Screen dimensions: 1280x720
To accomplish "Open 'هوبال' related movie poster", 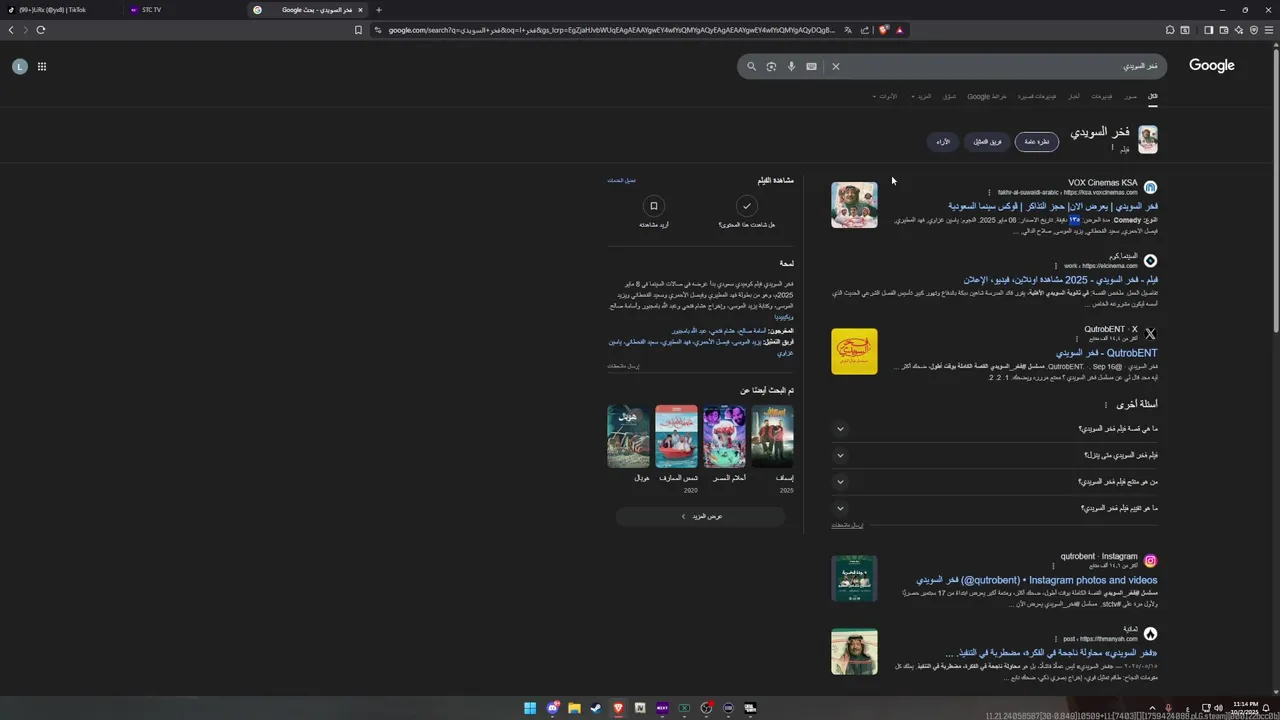I will (628, 436).
